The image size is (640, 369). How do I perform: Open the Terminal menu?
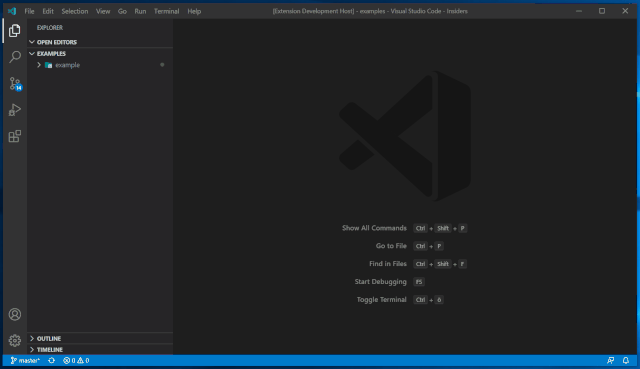[167, 11]
